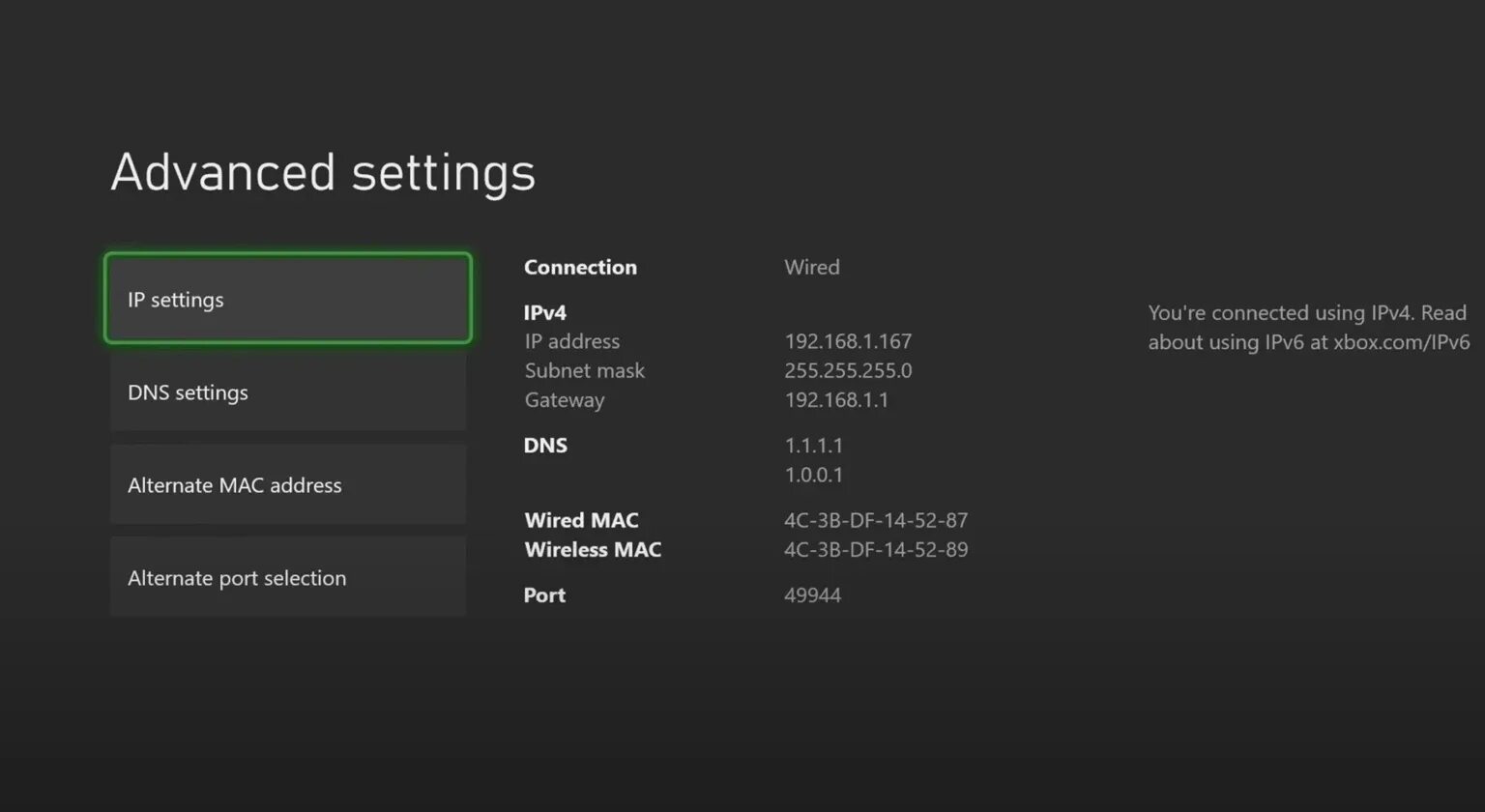The image size is (1485, 812).
Task: Click the gateway value 192.168.1.1
Action: point(836,400)
